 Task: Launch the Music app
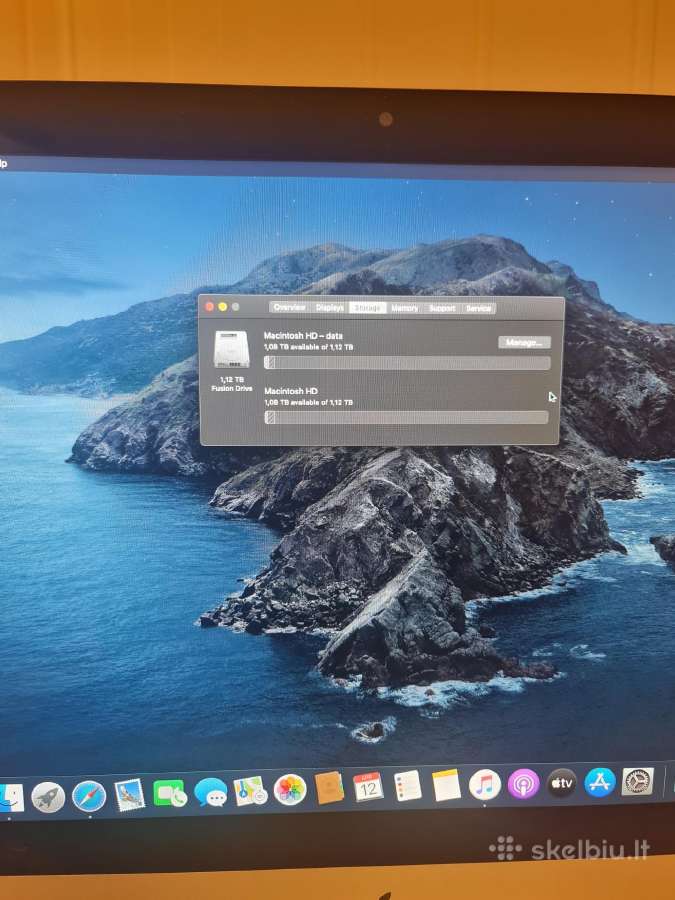point(485,784)
